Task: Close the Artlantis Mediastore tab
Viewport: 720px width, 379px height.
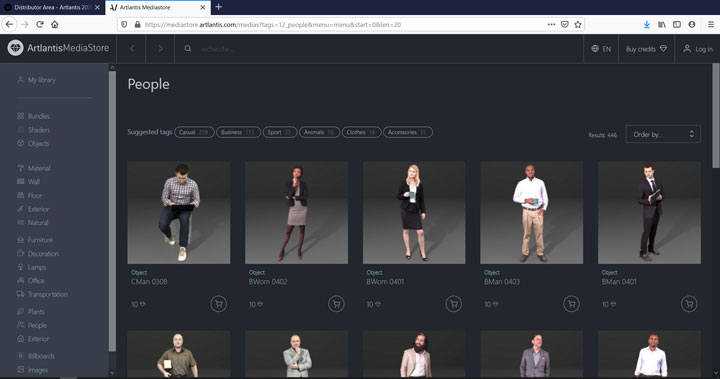Action: click(x=202, y=7)
